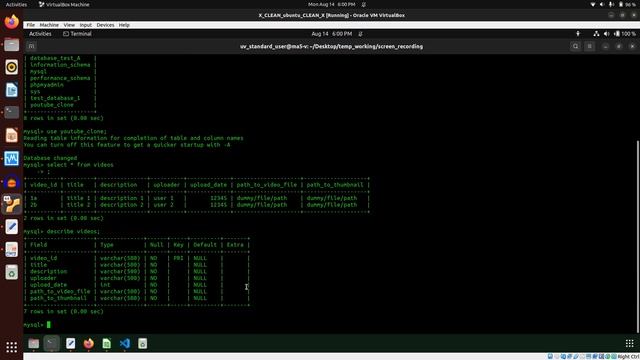Show all applications on the host
640x360 pixels.
coord(11,347)
